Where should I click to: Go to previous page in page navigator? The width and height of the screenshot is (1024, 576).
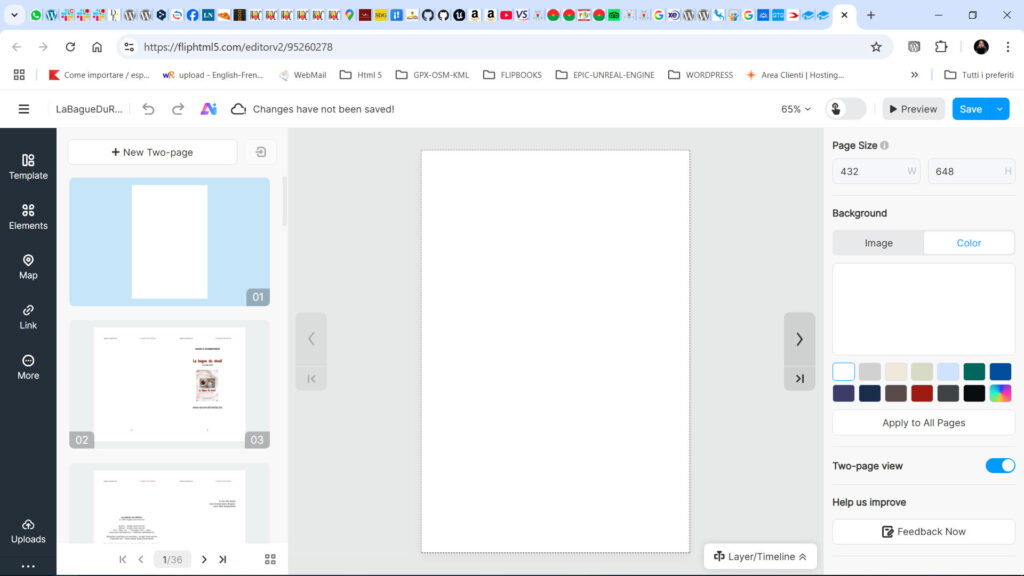pyautogui.click(x=141, y=560)
